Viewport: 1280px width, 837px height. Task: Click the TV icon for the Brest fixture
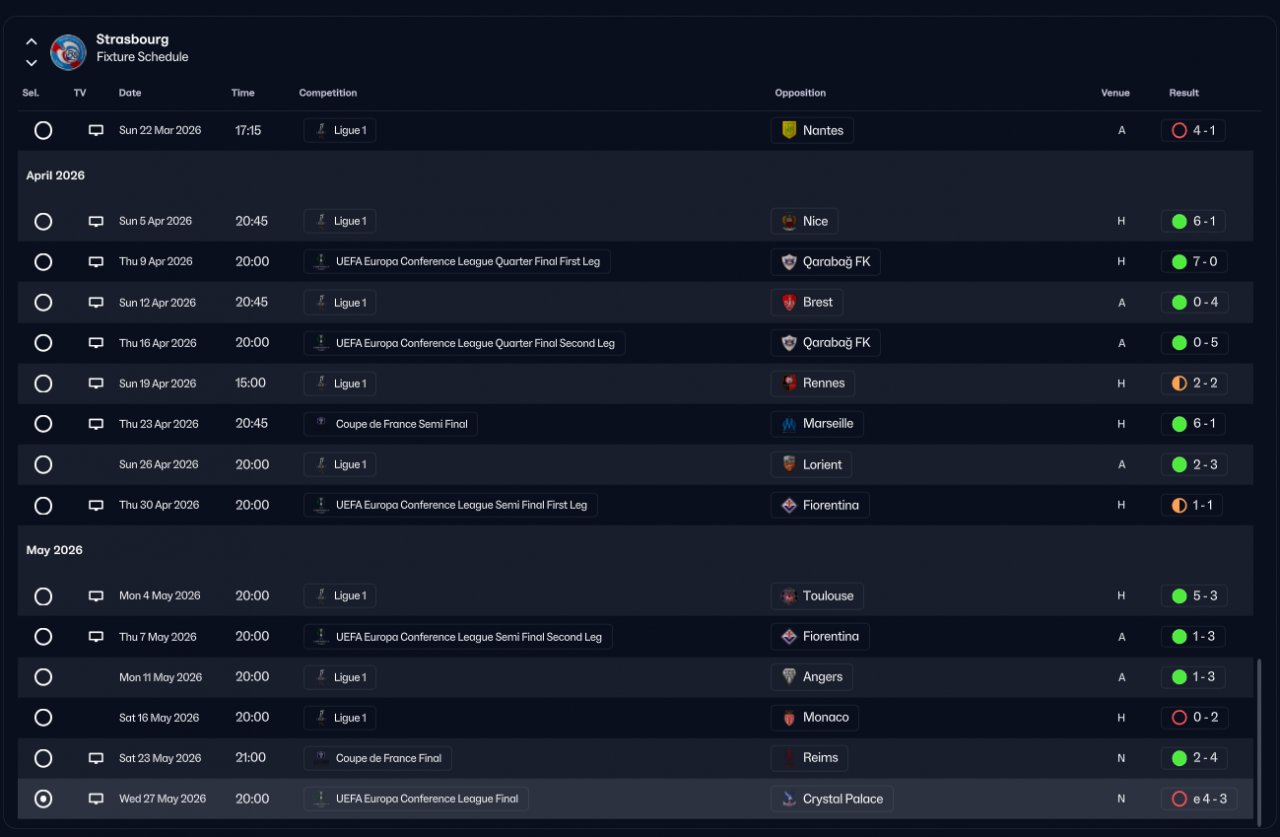pos(96,302)
